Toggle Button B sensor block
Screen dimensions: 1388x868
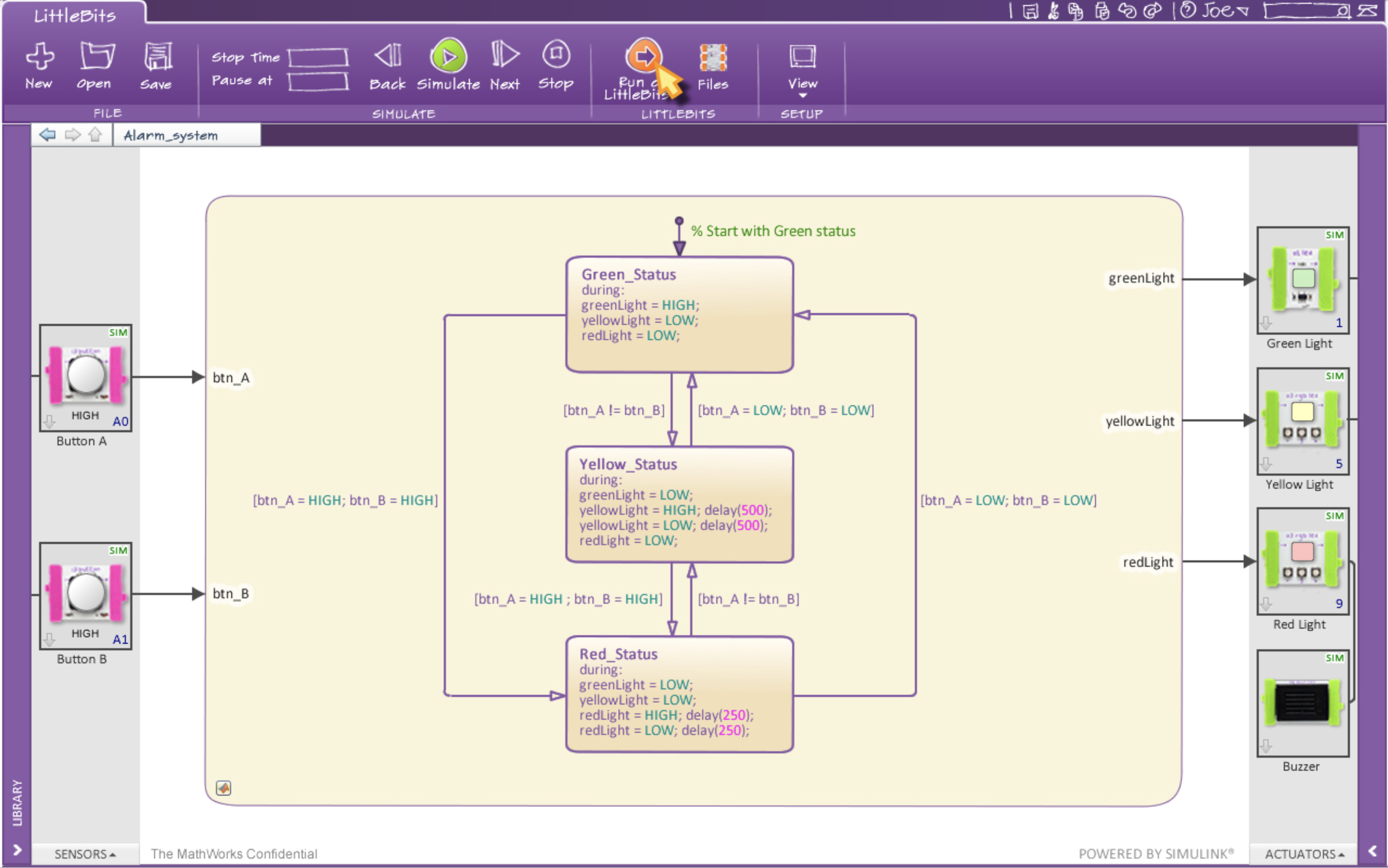[86, 595]
